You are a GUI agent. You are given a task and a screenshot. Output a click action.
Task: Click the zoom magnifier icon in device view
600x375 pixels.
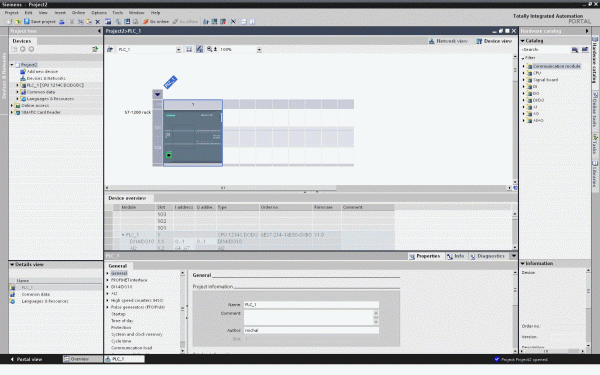pyautogui.click(x=210, y=49)
